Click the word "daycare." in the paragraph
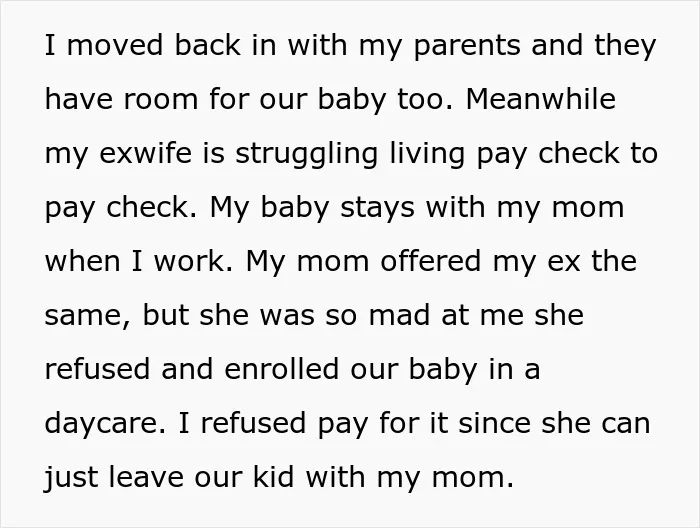The height and width of the screenshot is (528, 700). [104, 425]
